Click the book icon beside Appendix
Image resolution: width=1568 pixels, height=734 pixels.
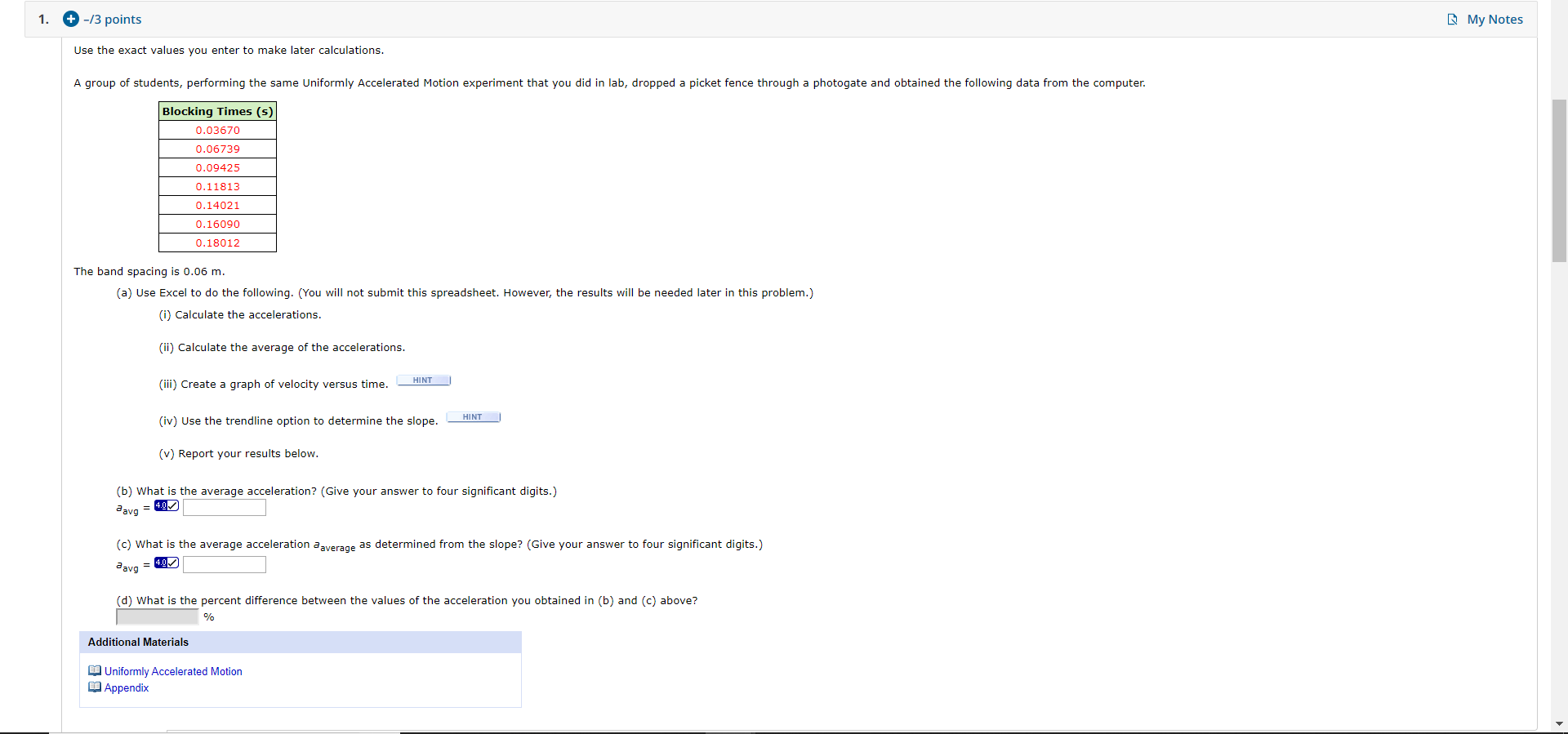coord(95,687)
